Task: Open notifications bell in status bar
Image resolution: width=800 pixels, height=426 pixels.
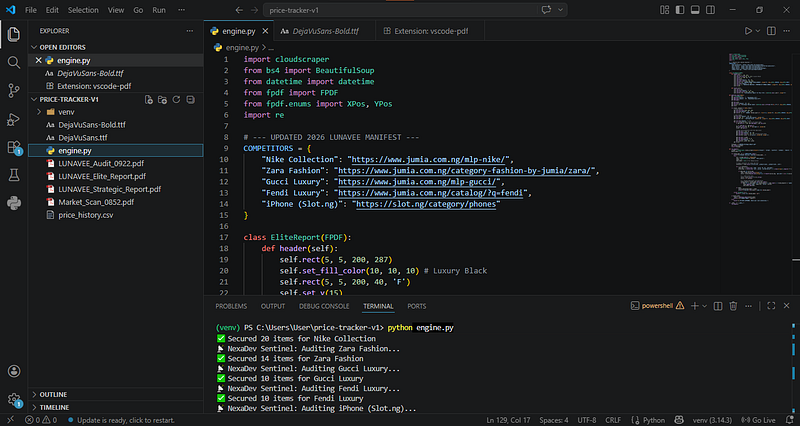Action: tap(790, 420)
